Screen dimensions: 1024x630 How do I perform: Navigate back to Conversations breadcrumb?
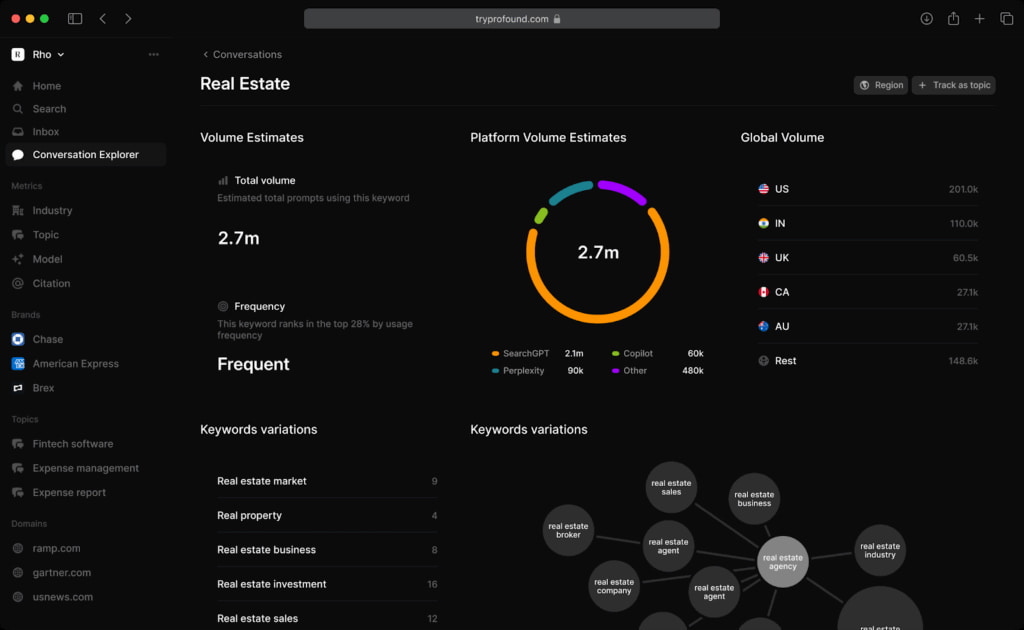[242, 55]
